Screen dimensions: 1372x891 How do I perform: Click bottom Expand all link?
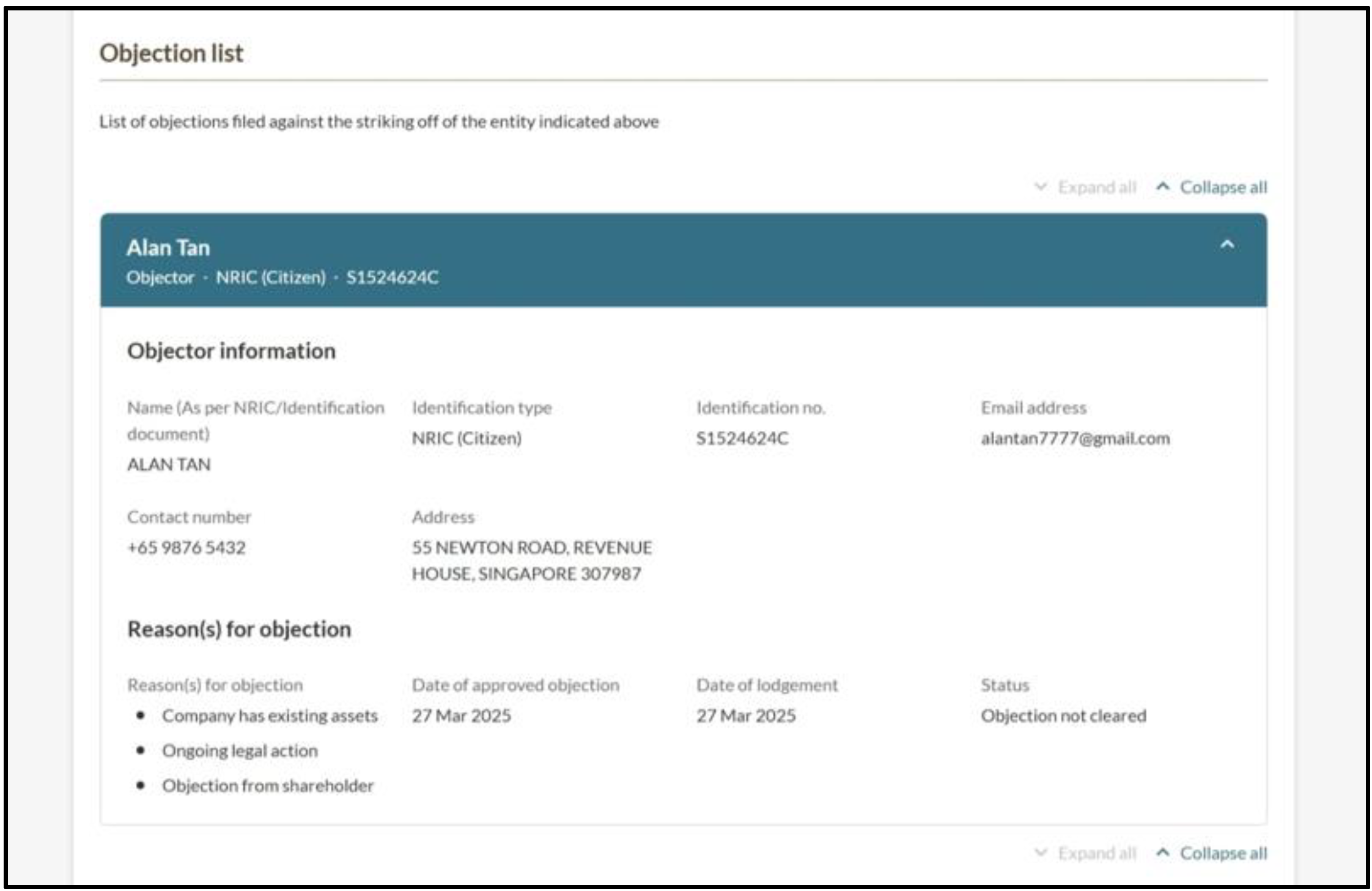coord(1097,853)
